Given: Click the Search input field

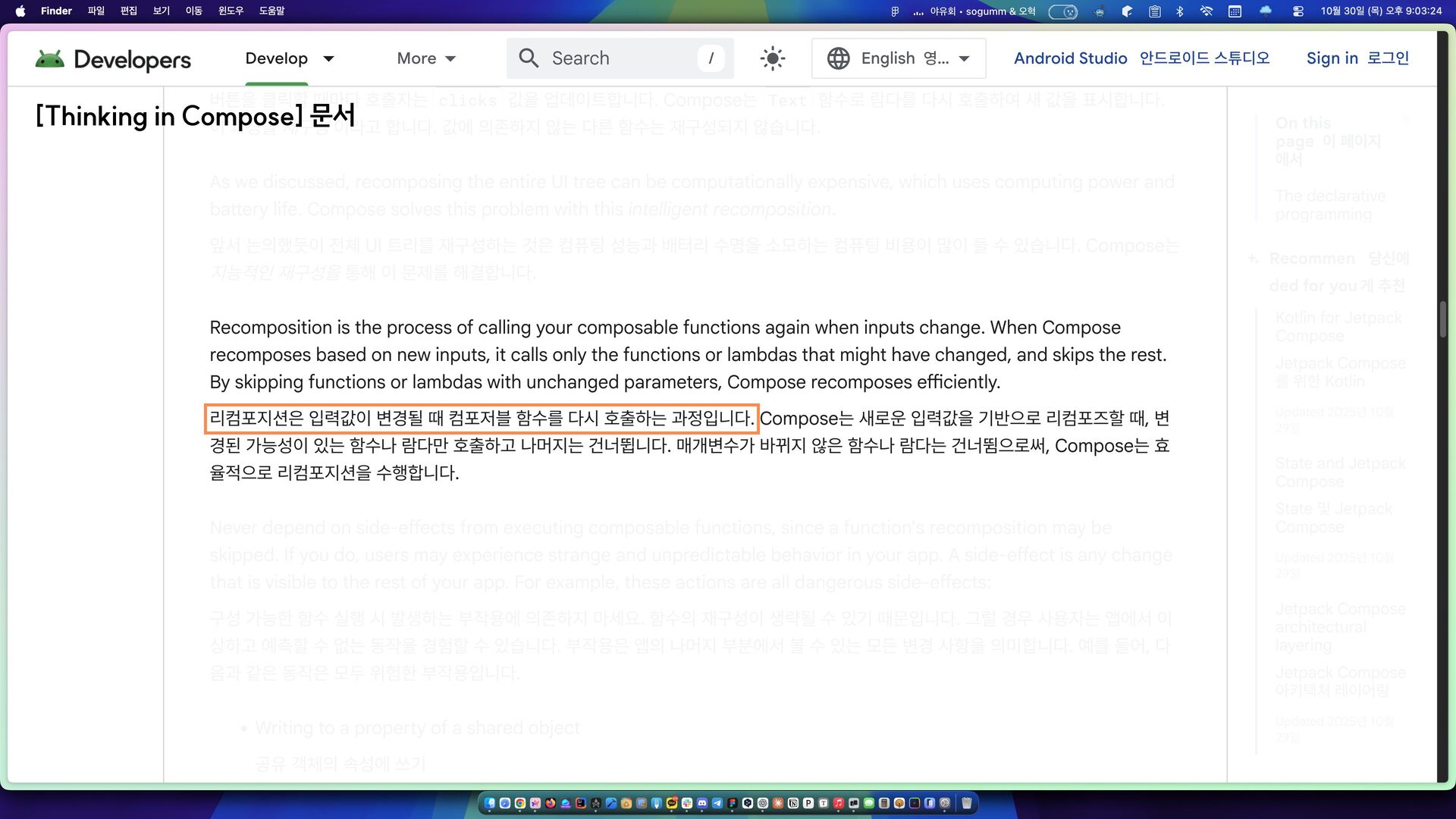Looking at the screenshot, I should 620,58.
